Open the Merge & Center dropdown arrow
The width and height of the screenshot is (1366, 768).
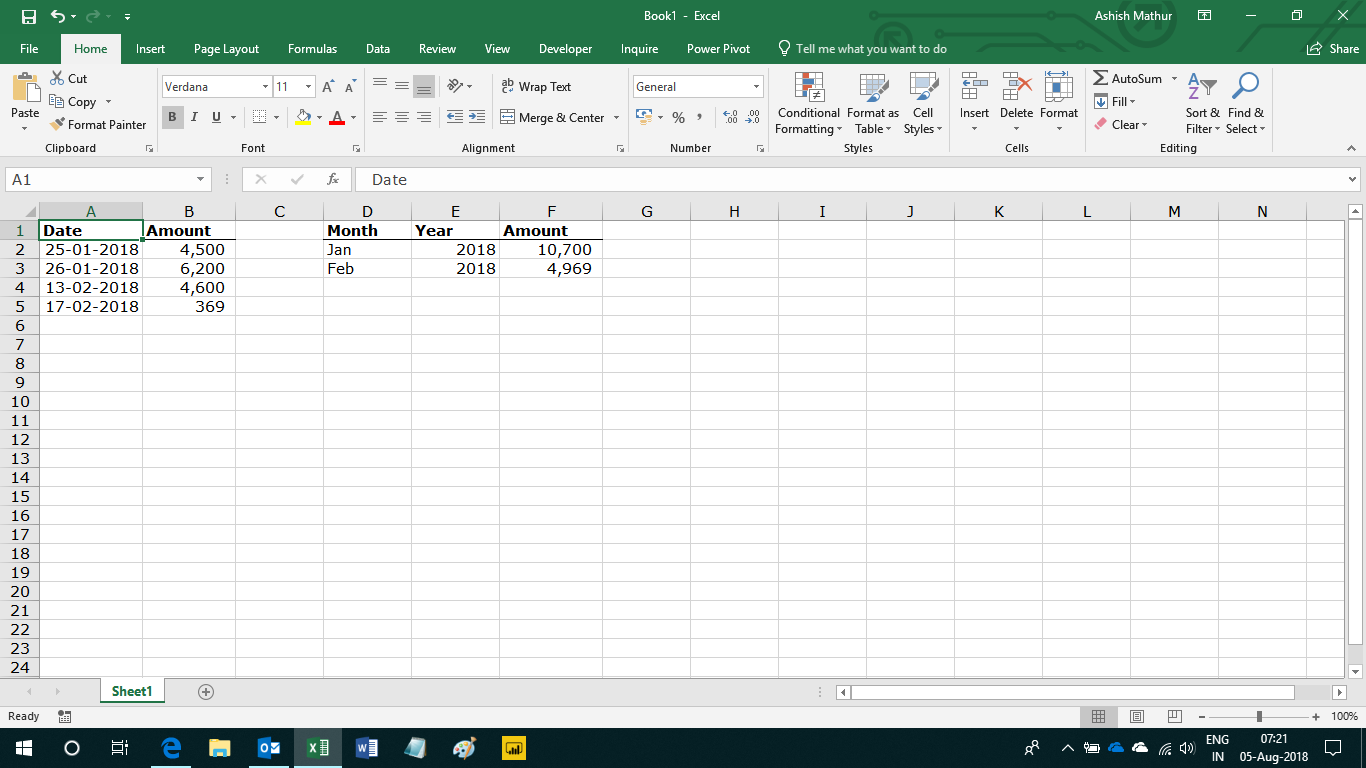(x=616, y=118)
